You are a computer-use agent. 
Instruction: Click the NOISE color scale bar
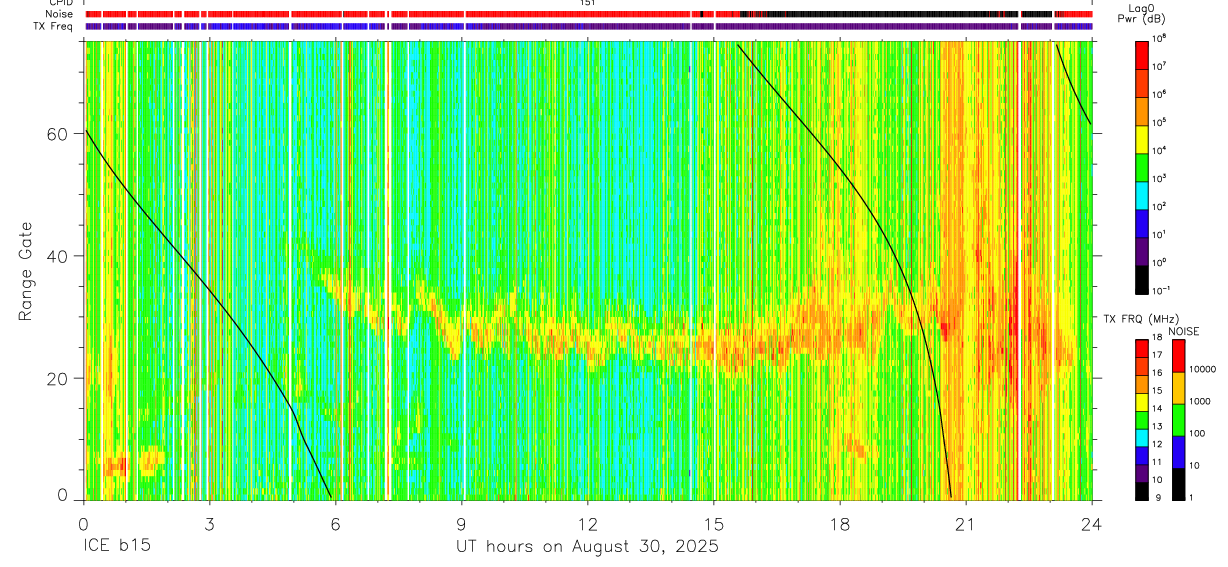1178,420
